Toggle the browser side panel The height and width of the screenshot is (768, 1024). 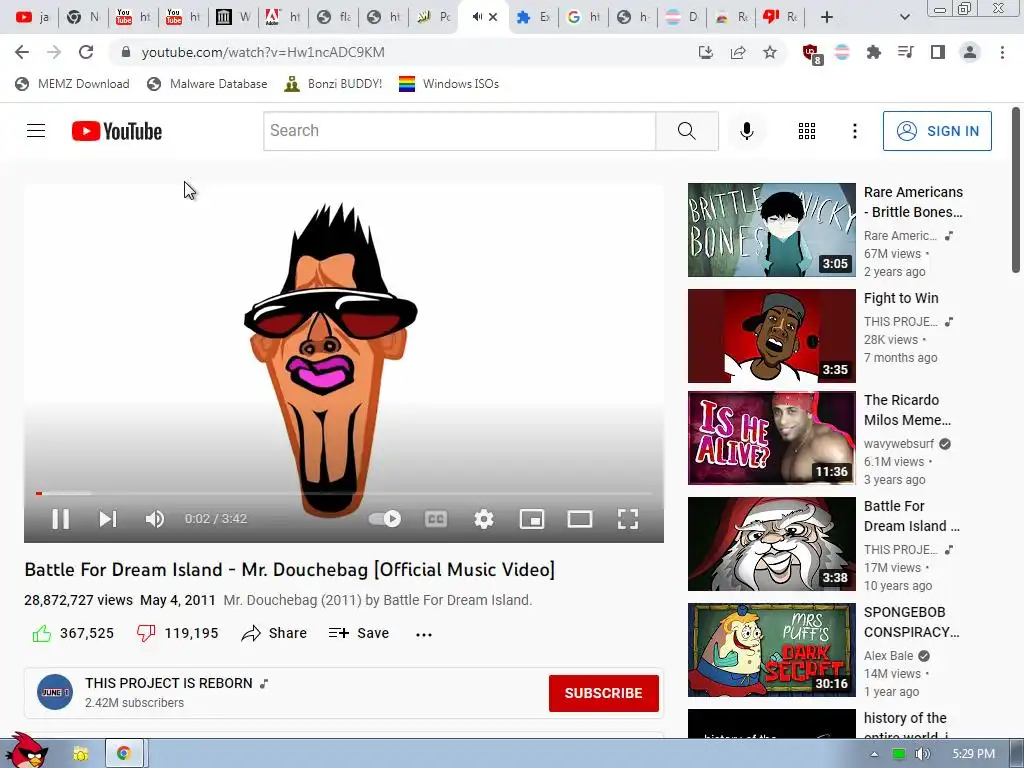click(x=938, y=52)
